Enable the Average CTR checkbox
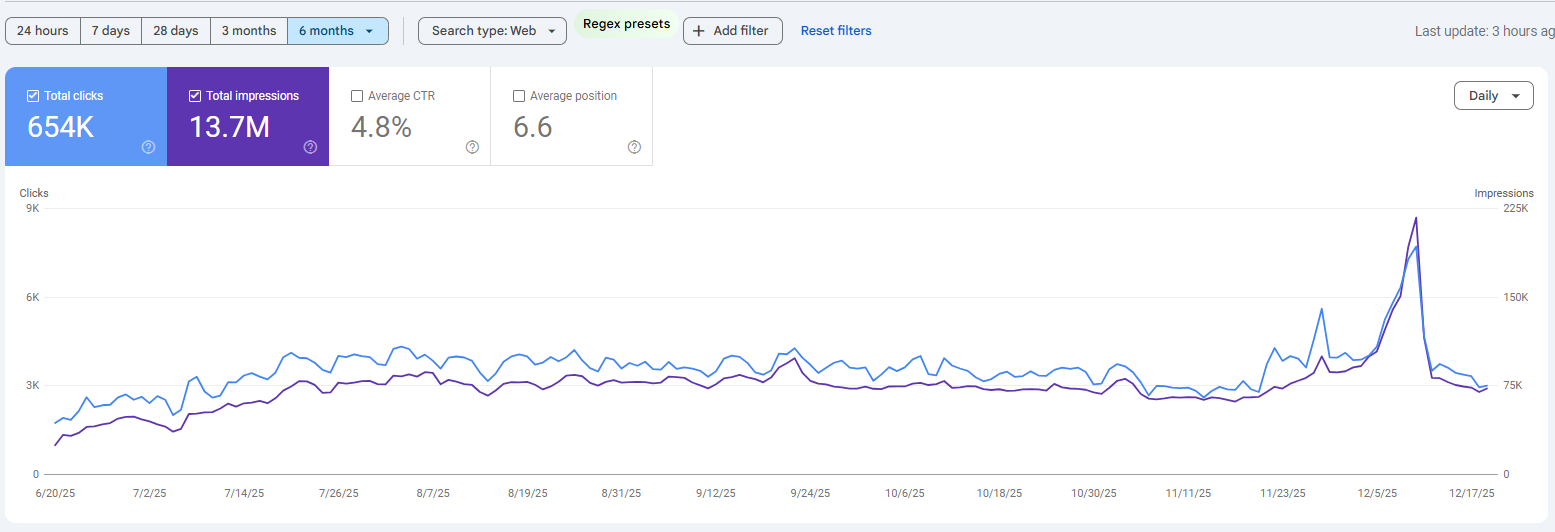 click(x=357, y=96)
